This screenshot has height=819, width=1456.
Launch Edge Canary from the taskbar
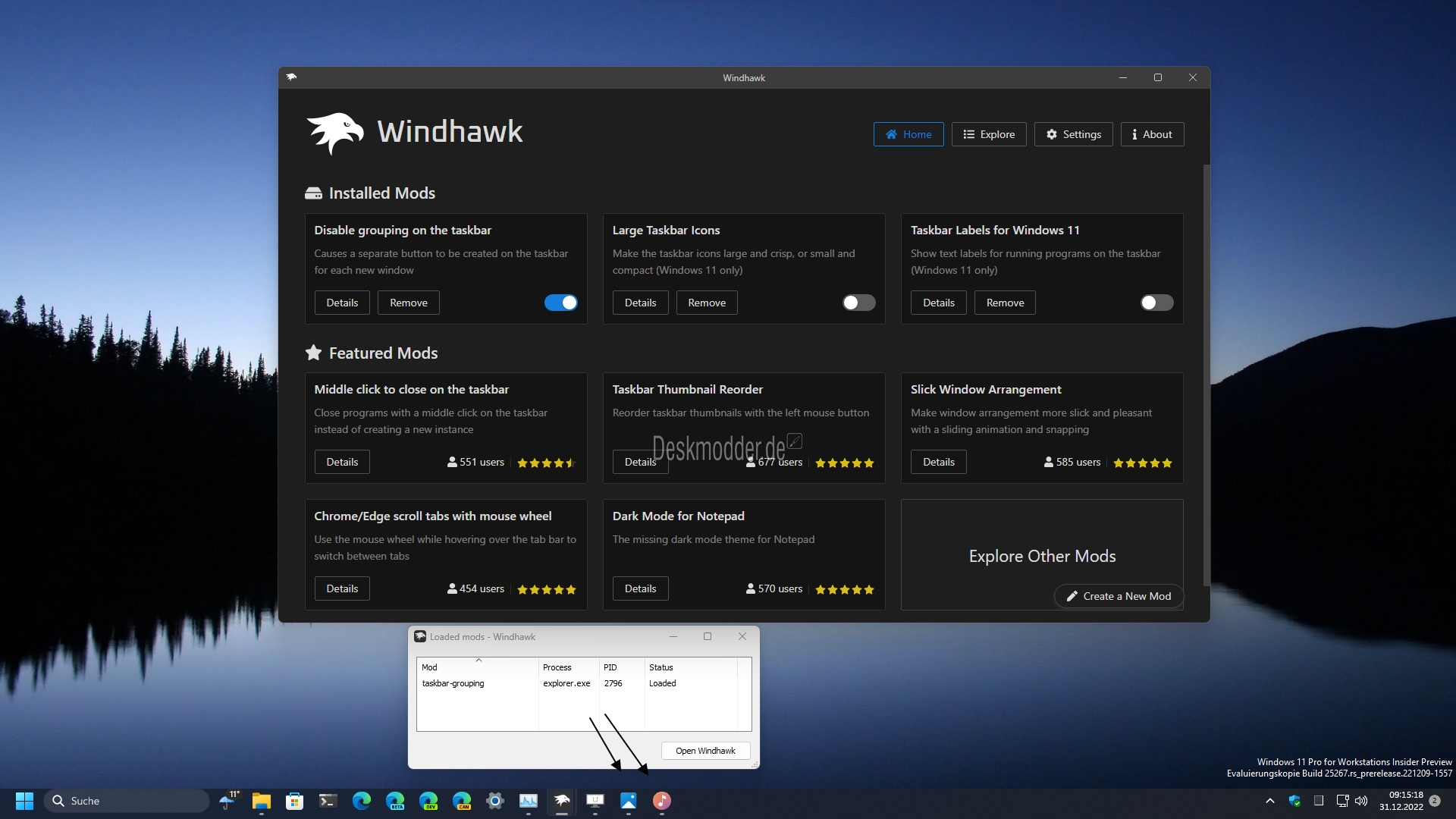point(462,801)
